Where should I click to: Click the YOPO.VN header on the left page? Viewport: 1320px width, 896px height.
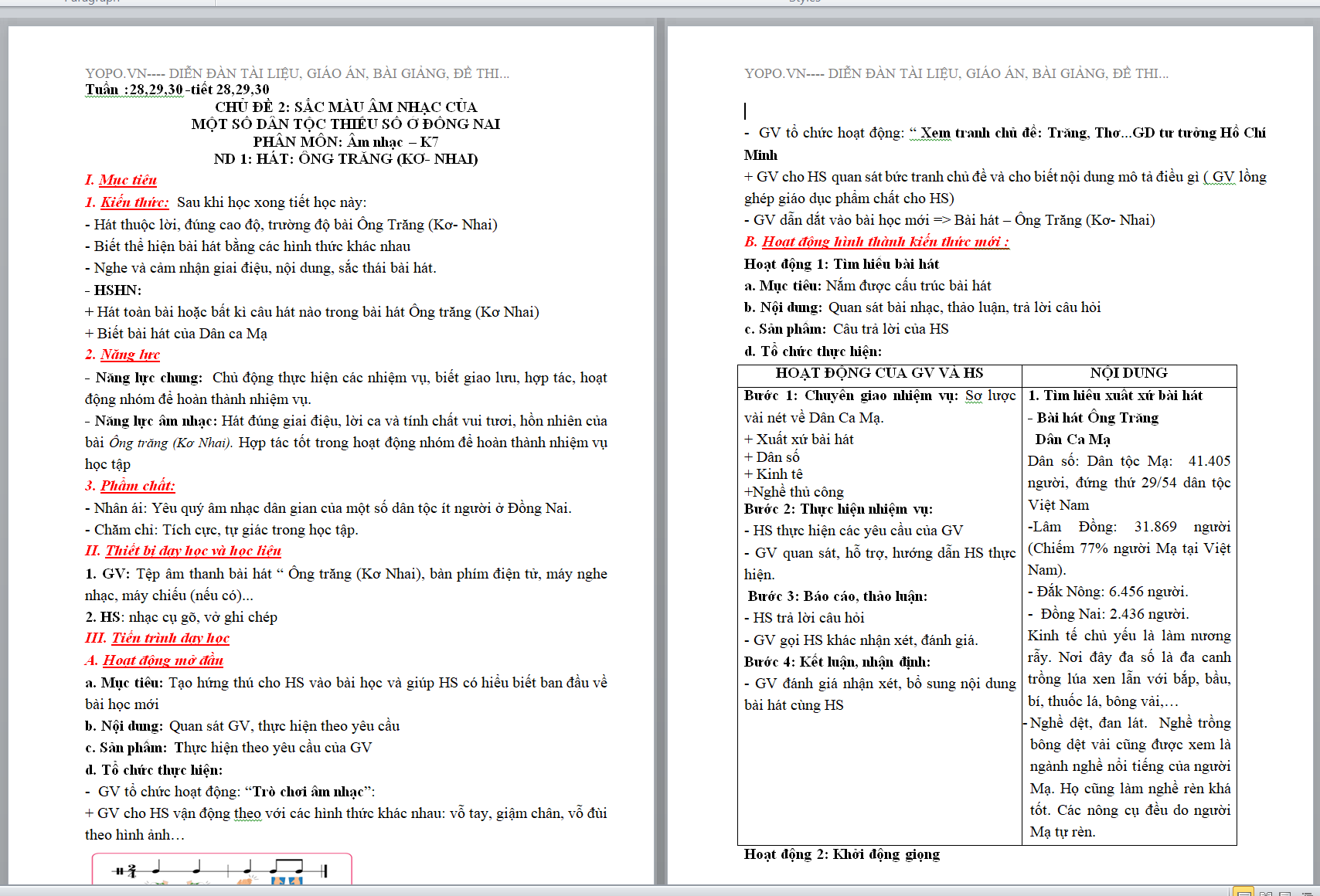297,73
